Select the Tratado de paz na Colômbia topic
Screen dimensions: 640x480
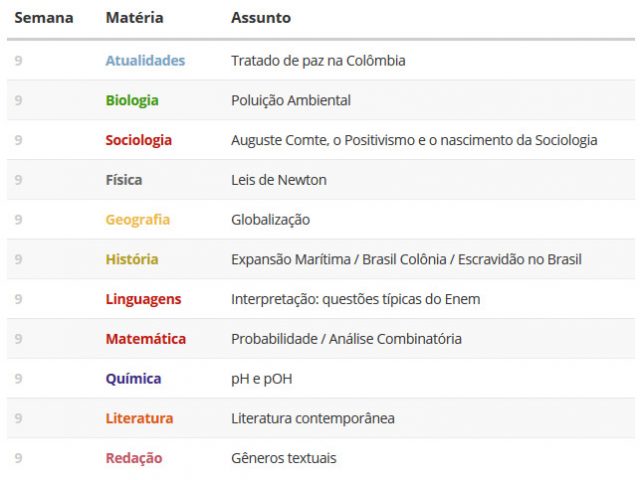(x=318, y=61)
